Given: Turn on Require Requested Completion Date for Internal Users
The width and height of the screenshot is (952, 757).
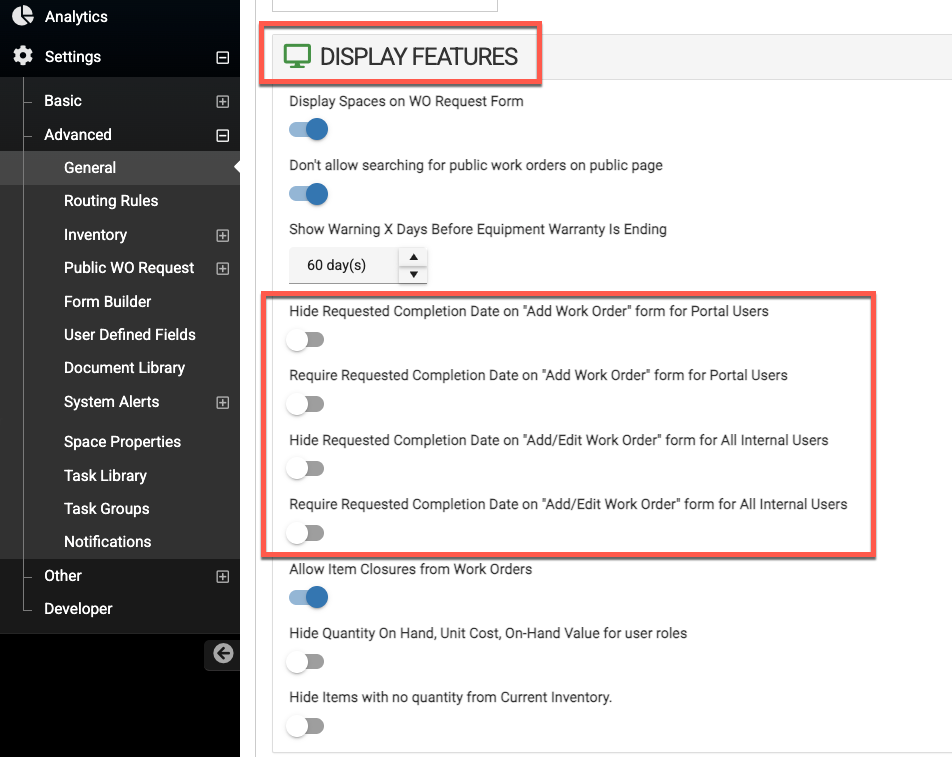Looking at the screenshot, I should (x=306, y=533).
